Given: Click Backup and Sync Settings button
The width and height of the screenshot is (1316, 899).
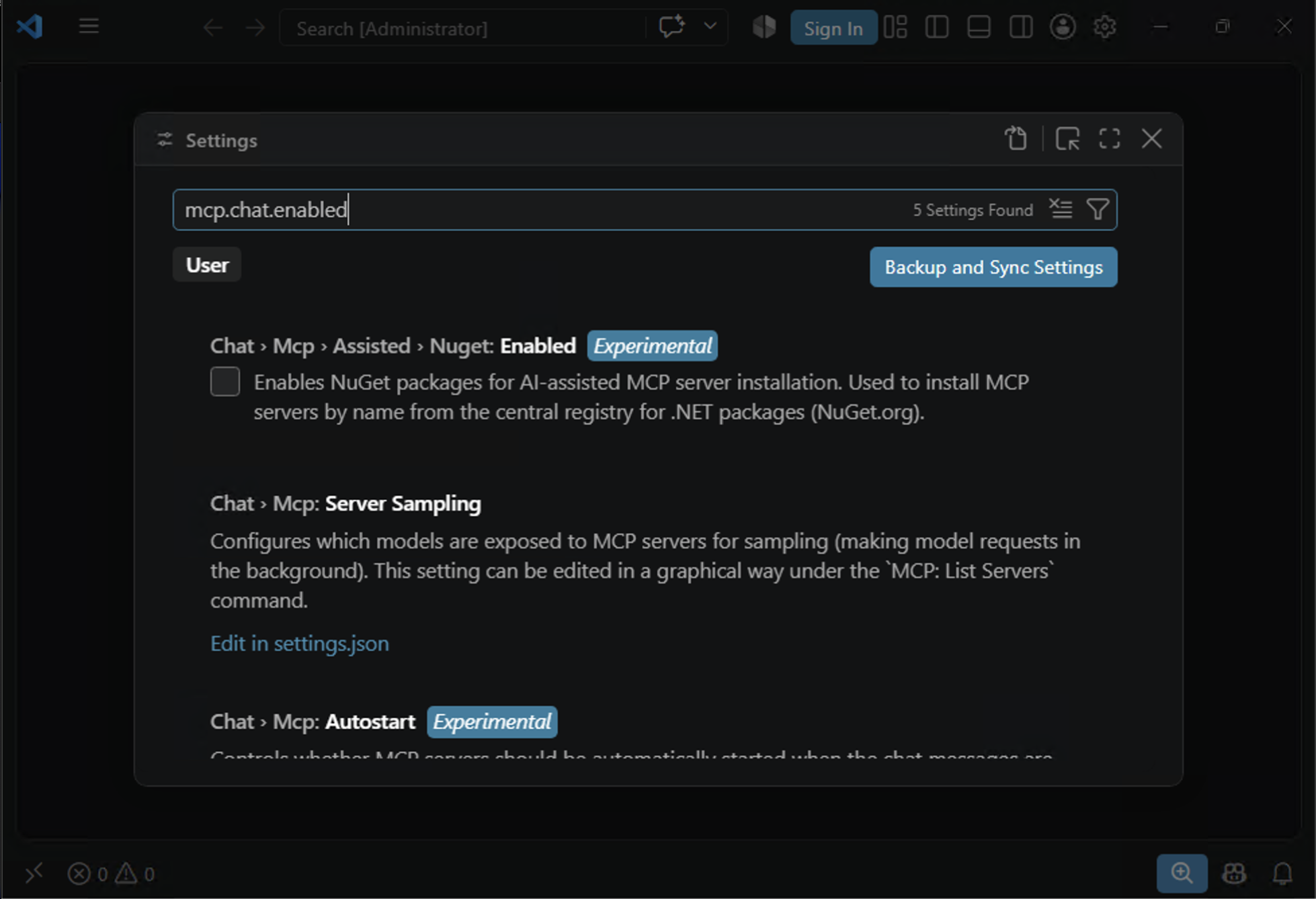Looking at the screenshot, I should click(993, 267).
